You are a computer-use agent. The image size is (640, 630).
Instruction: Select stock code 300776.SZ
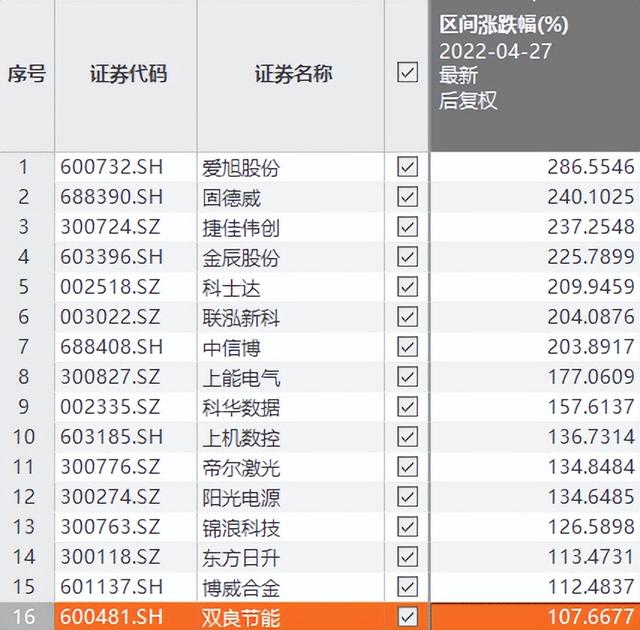click(x=110, y=467)
